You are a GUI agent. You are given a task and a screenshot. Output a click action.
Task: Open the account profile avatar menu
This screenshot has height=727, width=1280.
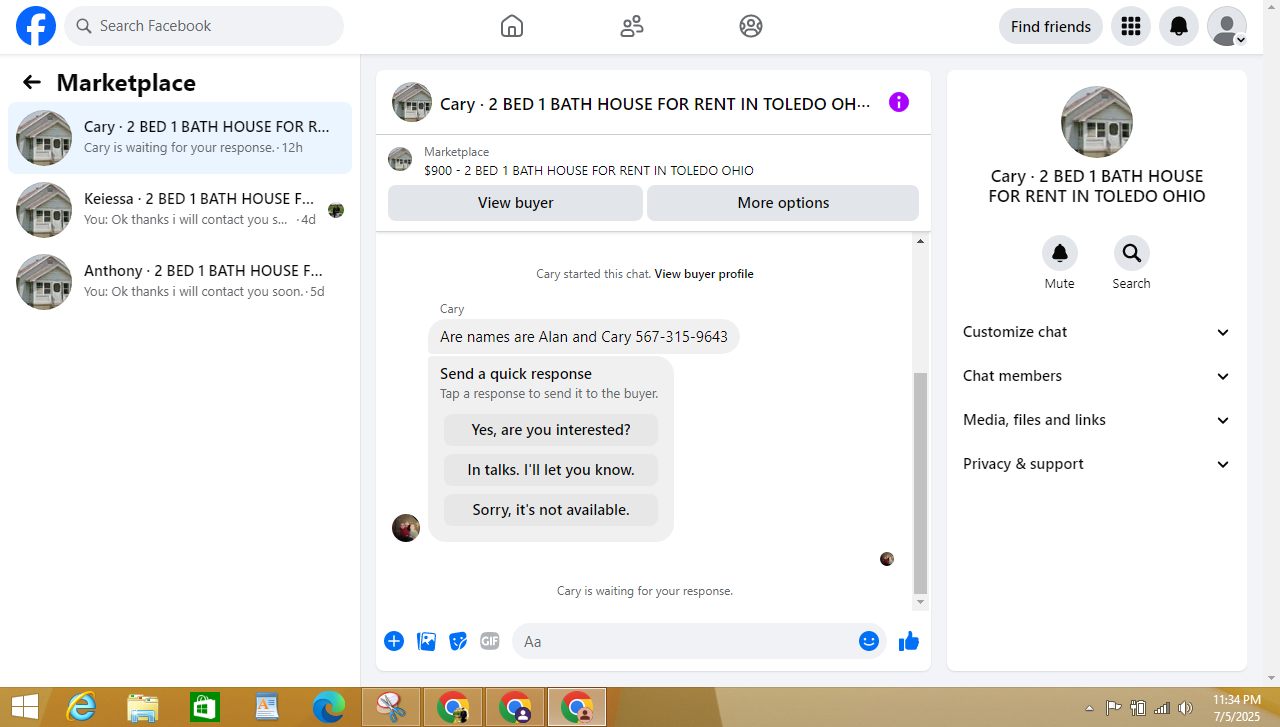coord(1227,26)
